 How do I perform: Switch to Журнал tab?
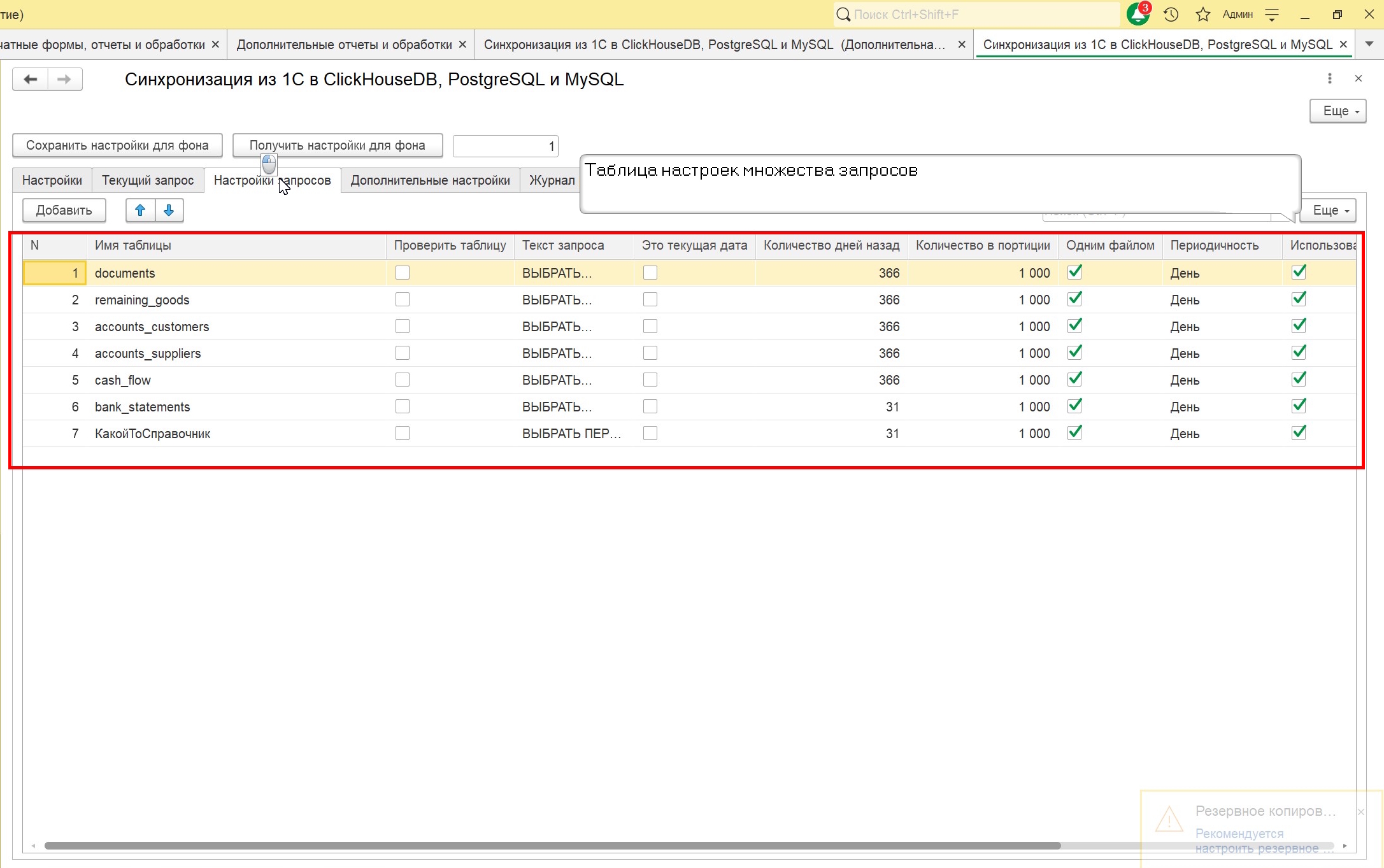tap(552, 180)
